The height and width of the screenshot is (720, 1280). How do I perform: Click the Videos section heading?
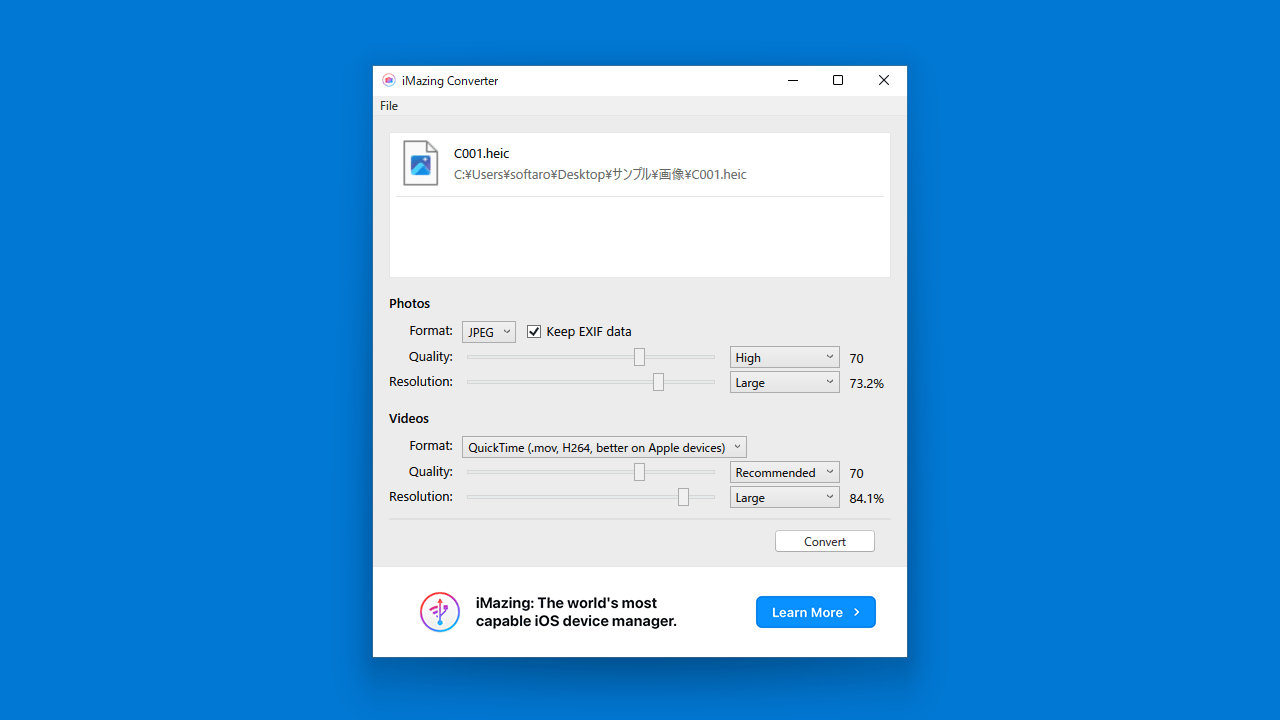coord(409,418)
